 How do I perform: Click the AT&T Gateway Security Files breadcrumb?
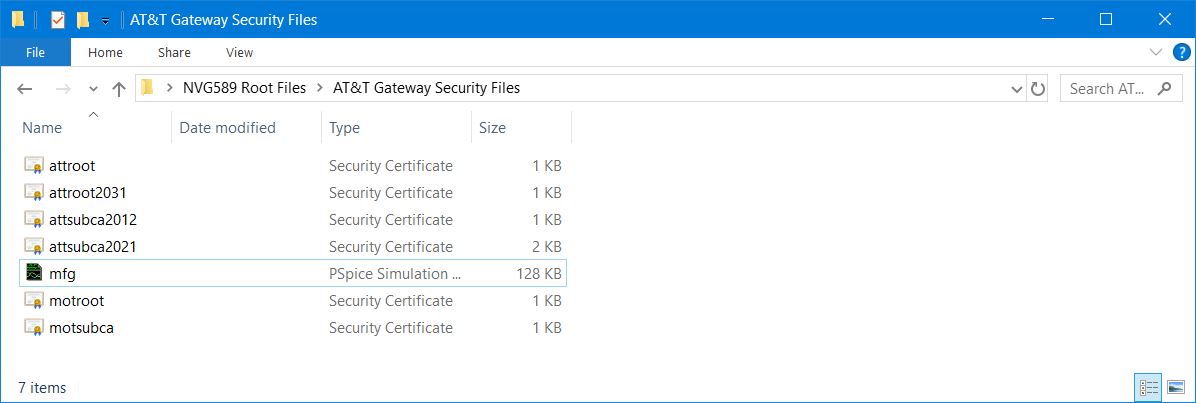[426, 88]
